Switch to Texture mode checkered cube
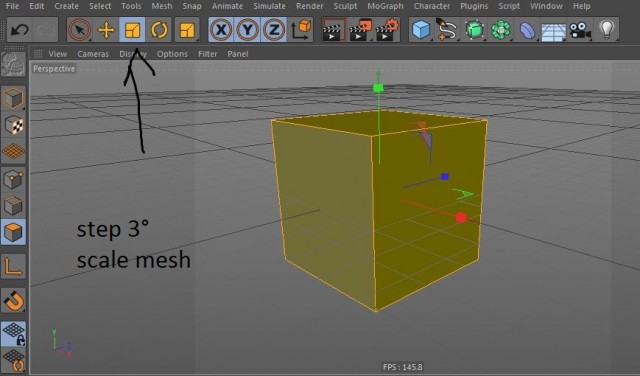Image resolution: width=640 pixels, height=376 pixels. click(x=13, y=125)
